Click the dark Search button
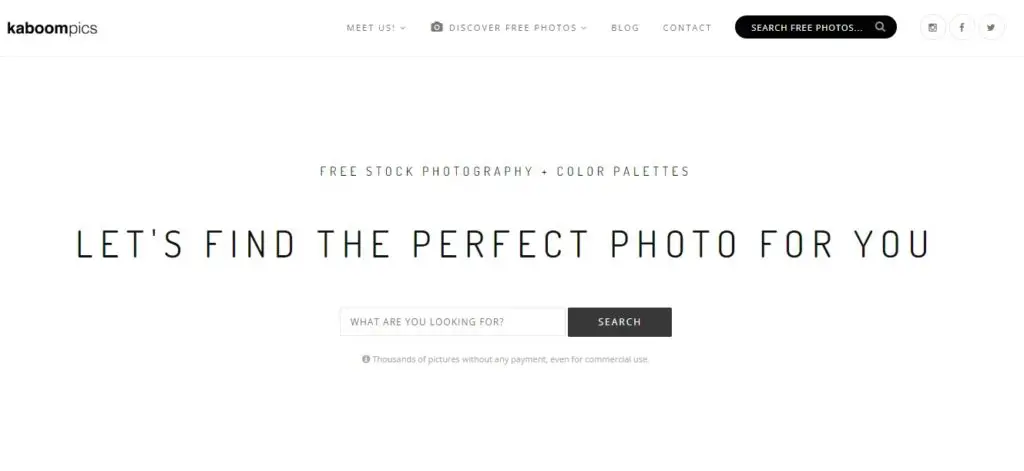This screenshot has width=1024, height=471. (620, 322)
